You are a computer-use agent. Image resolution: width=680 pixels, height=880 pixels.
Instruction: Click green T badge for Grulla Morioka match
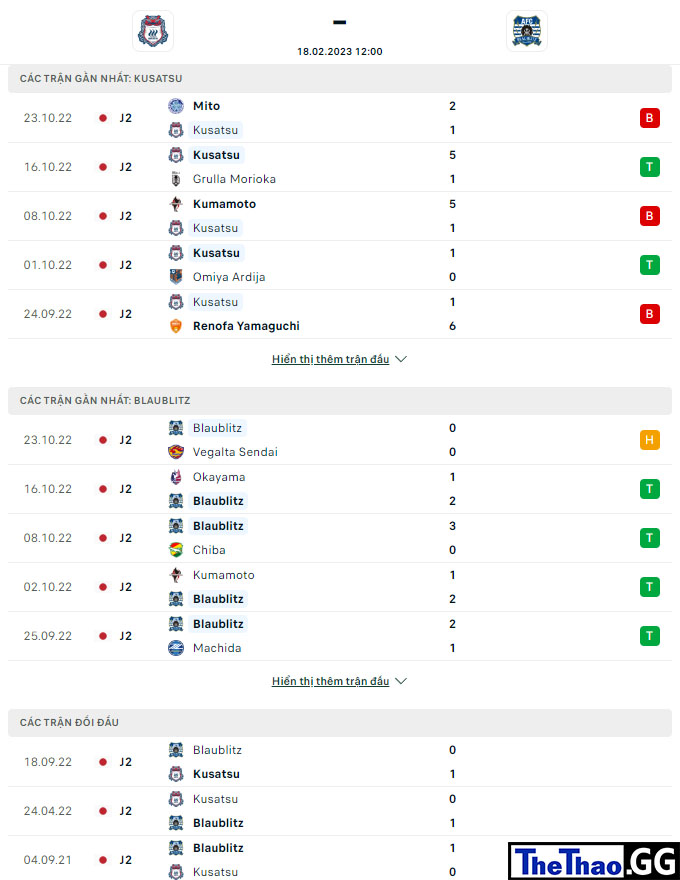click(x=650, y=167)
